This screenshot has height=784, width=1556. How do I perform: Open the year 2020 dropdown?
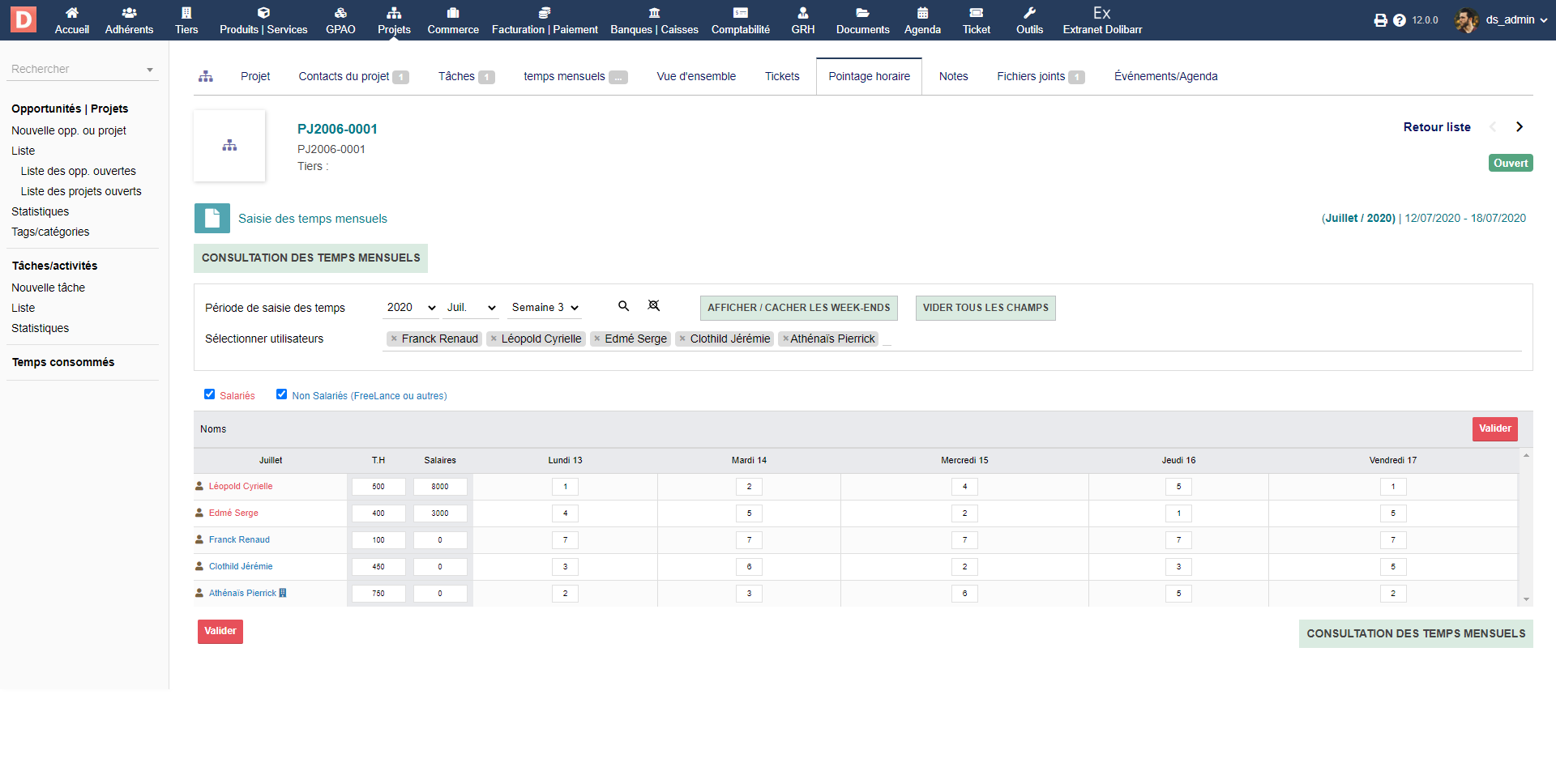click(411, 308)
